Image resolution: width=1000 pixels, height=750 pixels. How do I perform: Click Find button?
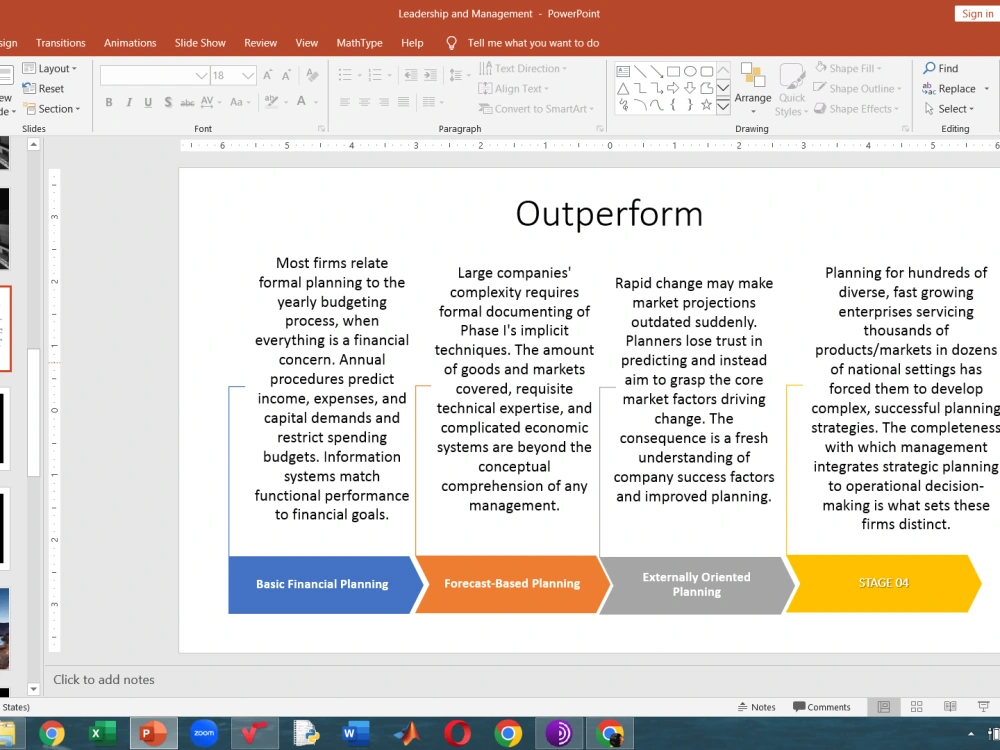[941, 68]
